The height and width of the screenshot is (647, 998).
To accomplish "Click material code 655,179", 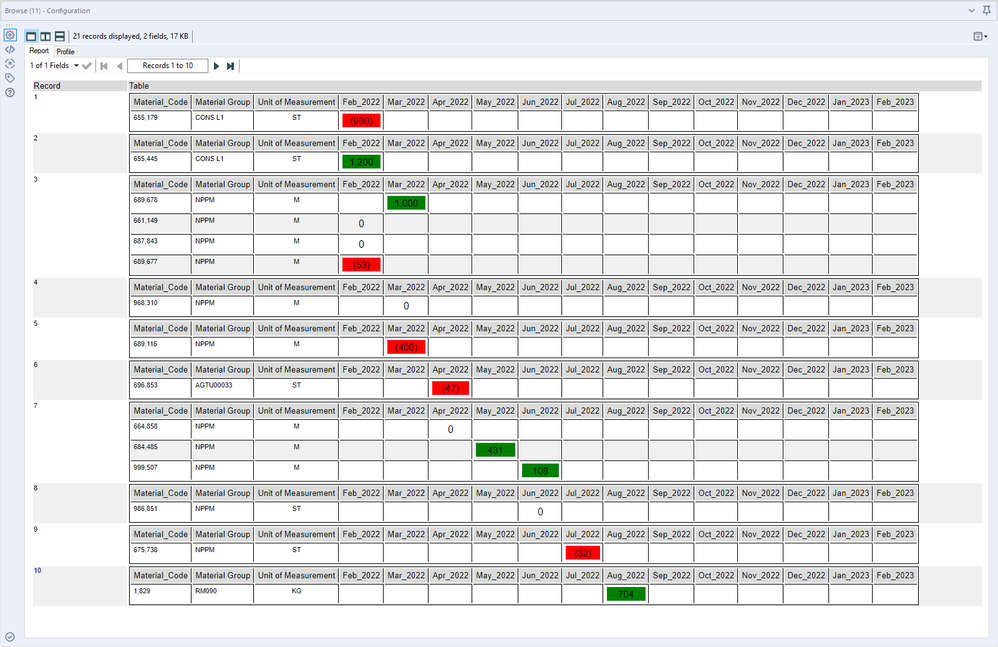I will point(145,118).
